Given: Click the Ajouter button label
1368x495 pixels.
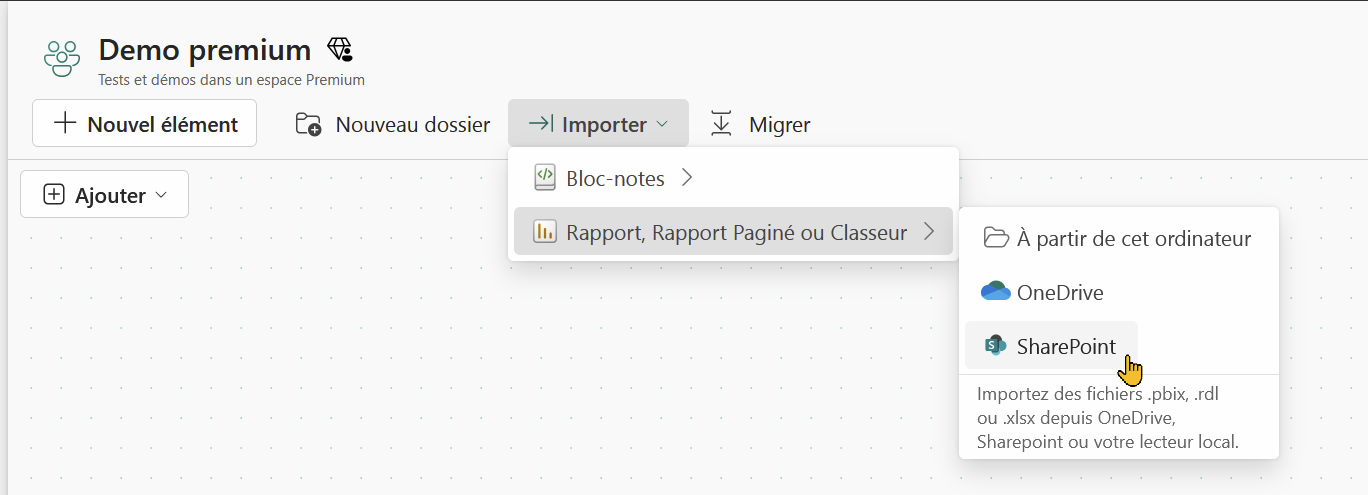Looking at the screenshot, I should 110,196.
